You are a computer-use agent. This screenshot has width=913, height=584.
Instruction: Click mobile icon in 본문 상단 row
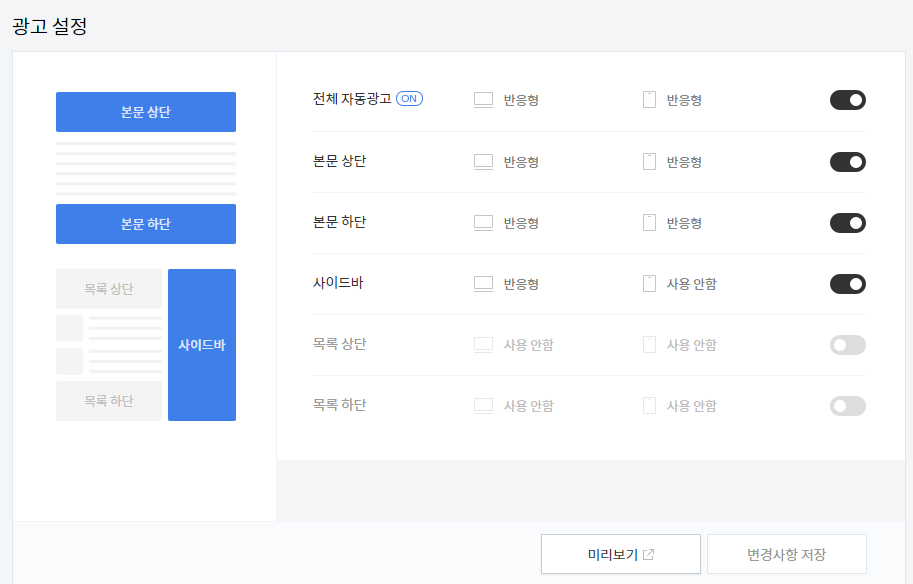649,162
